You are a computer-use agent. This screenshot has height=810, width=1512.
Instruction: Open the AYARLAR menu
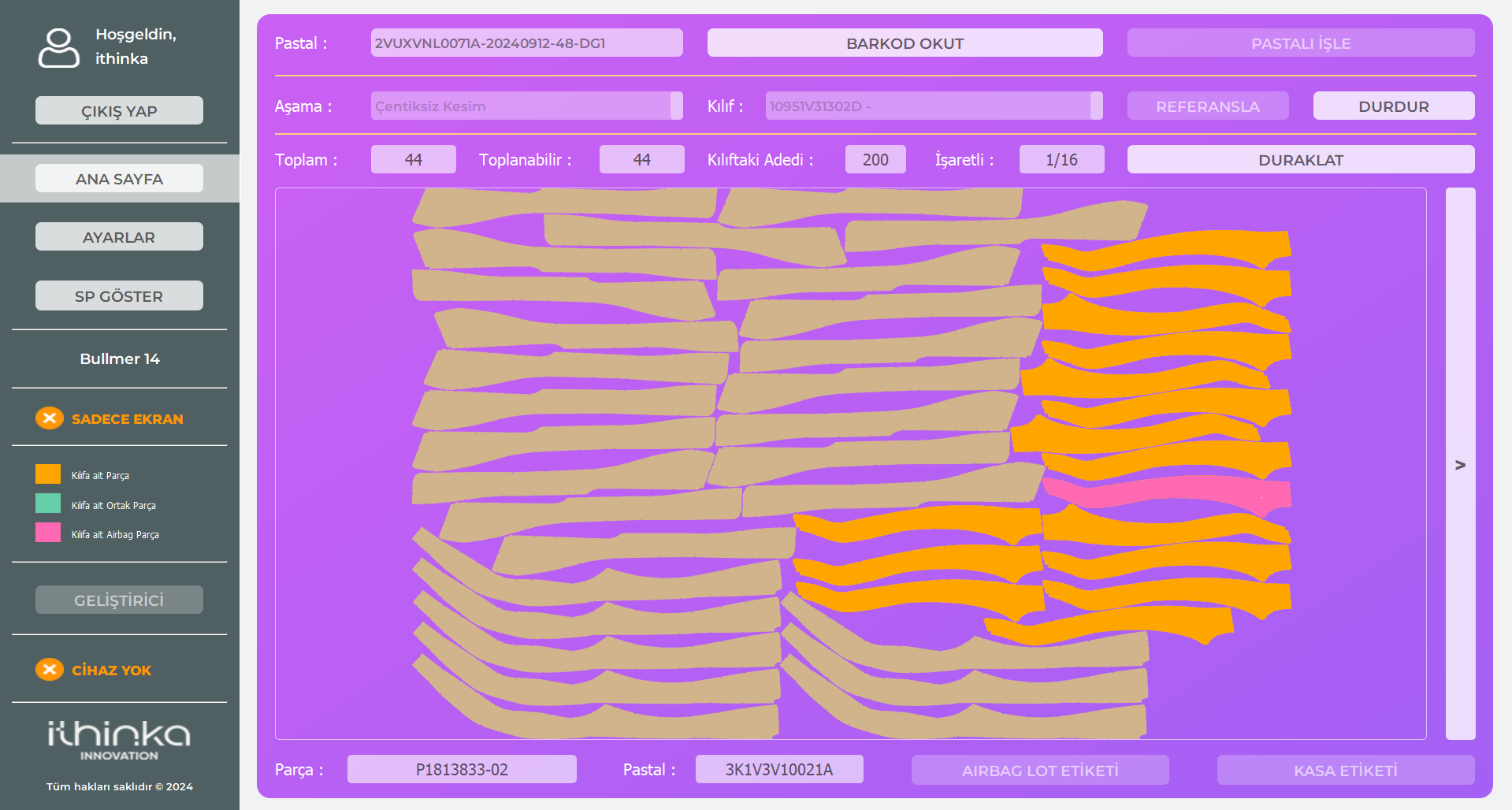pos(119,237)
